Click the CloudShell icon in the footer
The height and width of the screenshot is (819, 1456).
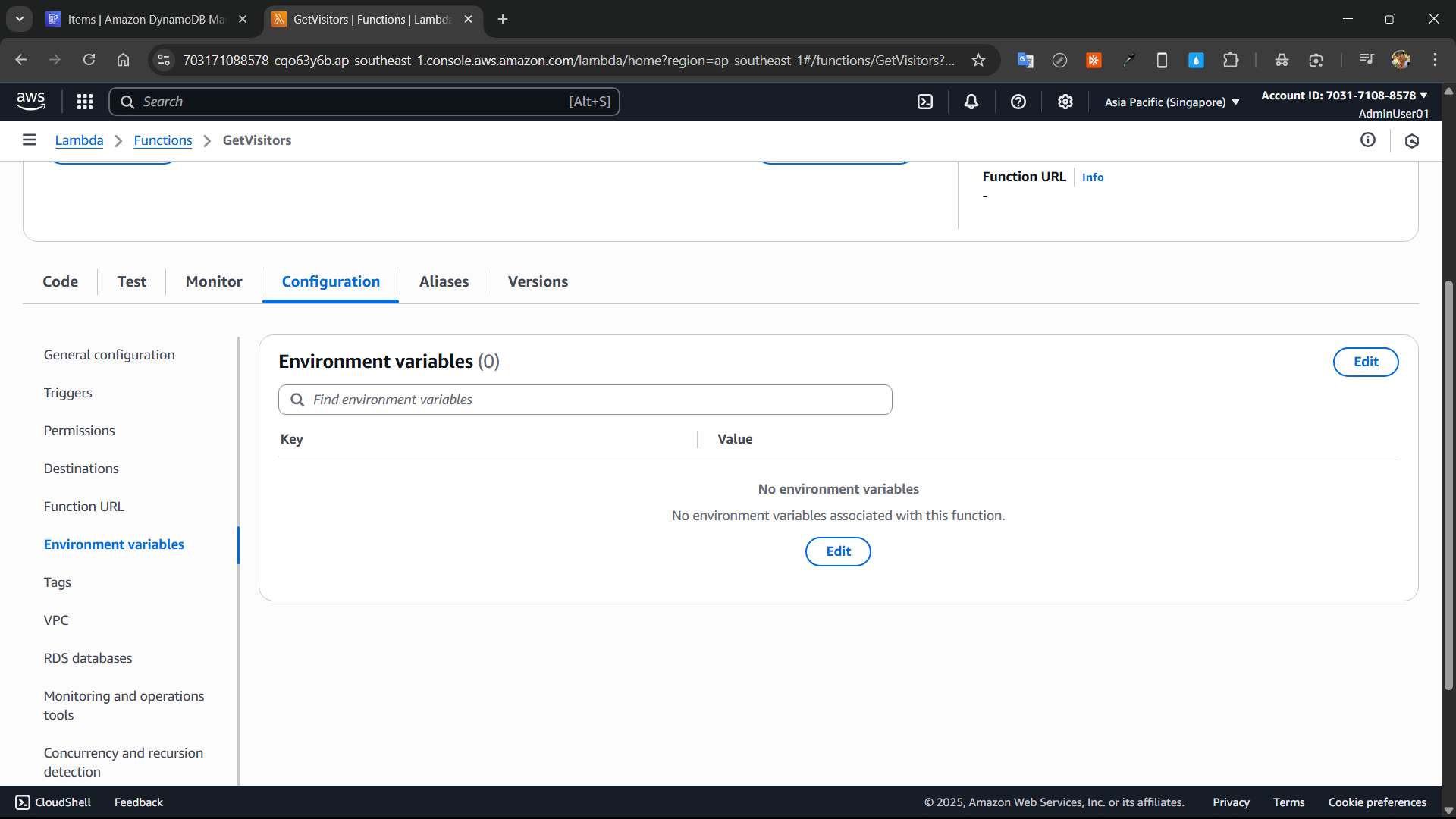pos(23,802)
